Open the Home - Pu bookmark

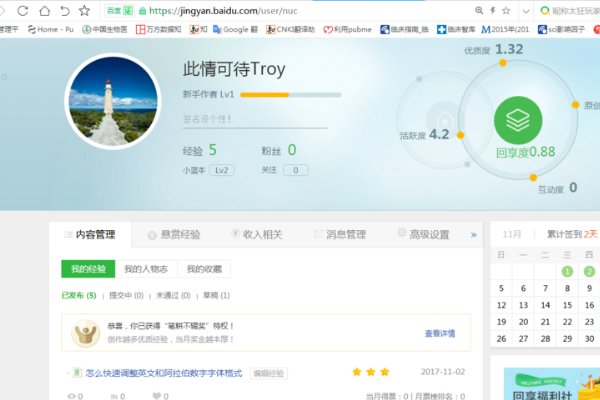pyautogui.click(x=51, y=29)
